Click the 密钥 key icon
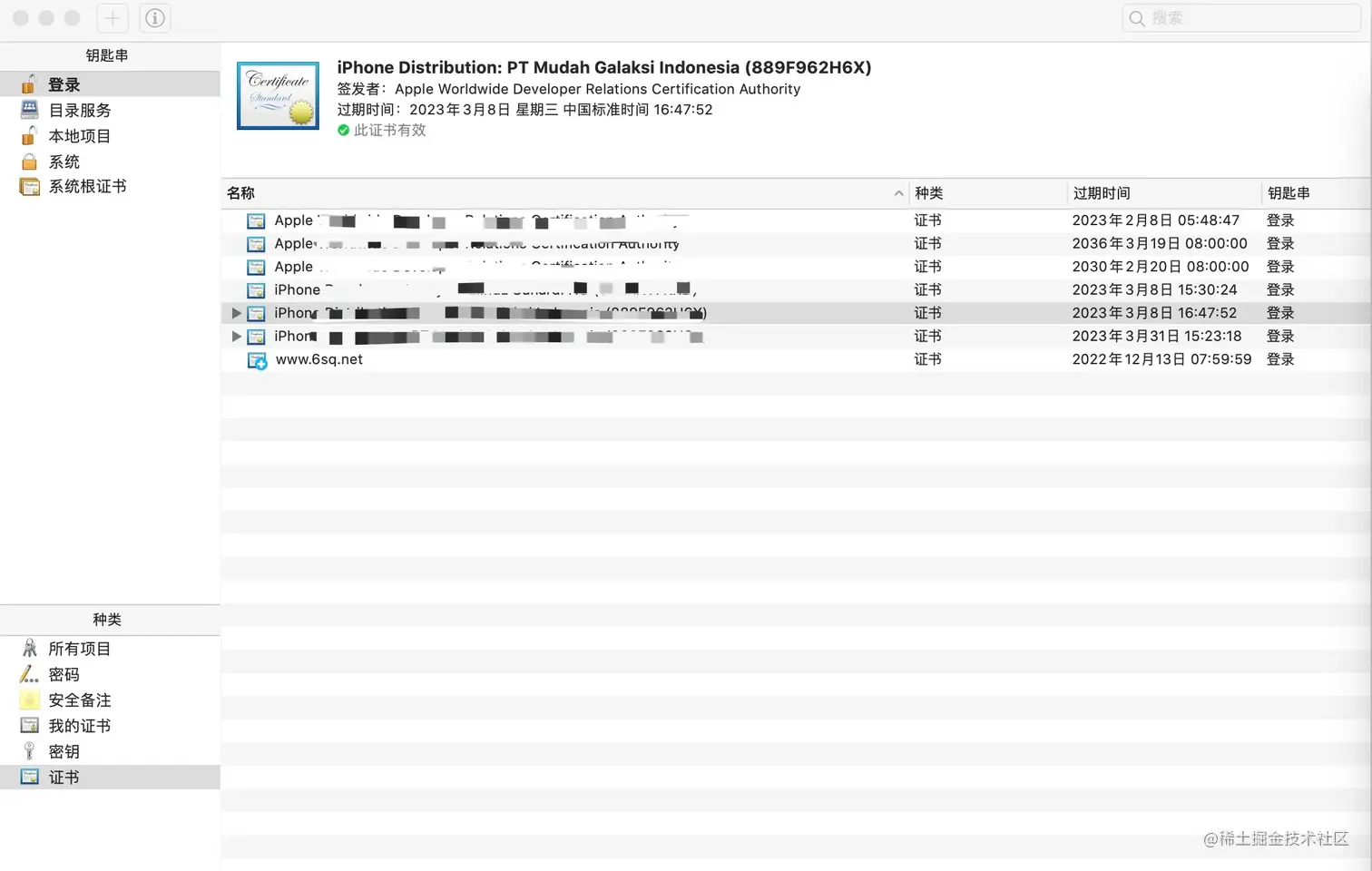 [29, 751]
